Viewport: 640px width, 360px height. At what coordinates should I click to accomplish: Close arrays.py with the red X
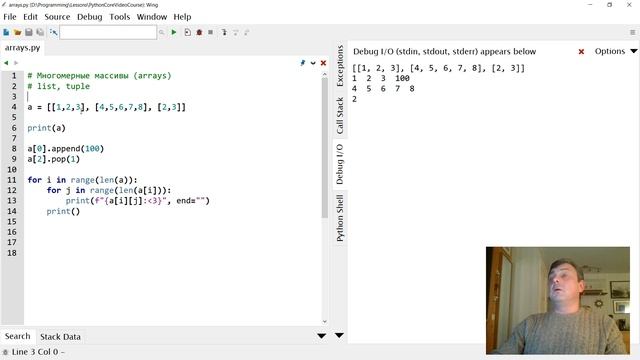(323, 63)
